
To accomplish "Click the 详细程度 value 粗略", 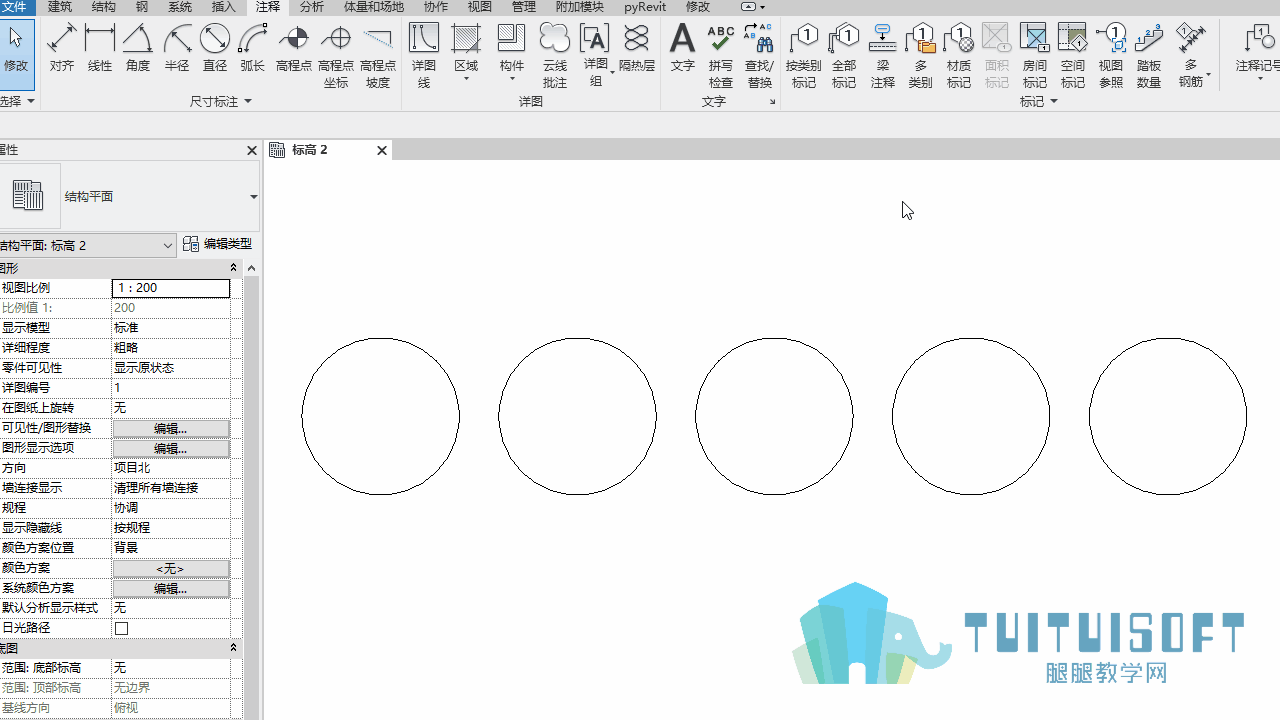I will [x=171, y=348].
